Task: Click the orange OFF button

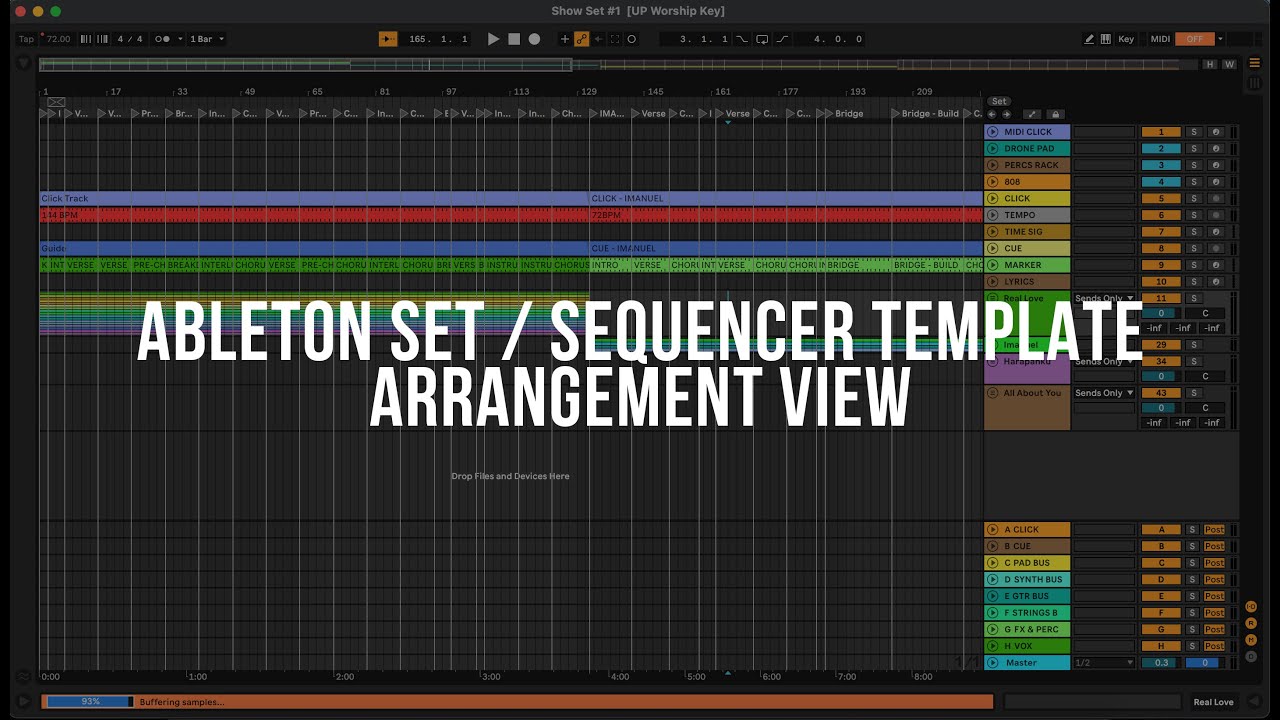Action: (1194, 39)
